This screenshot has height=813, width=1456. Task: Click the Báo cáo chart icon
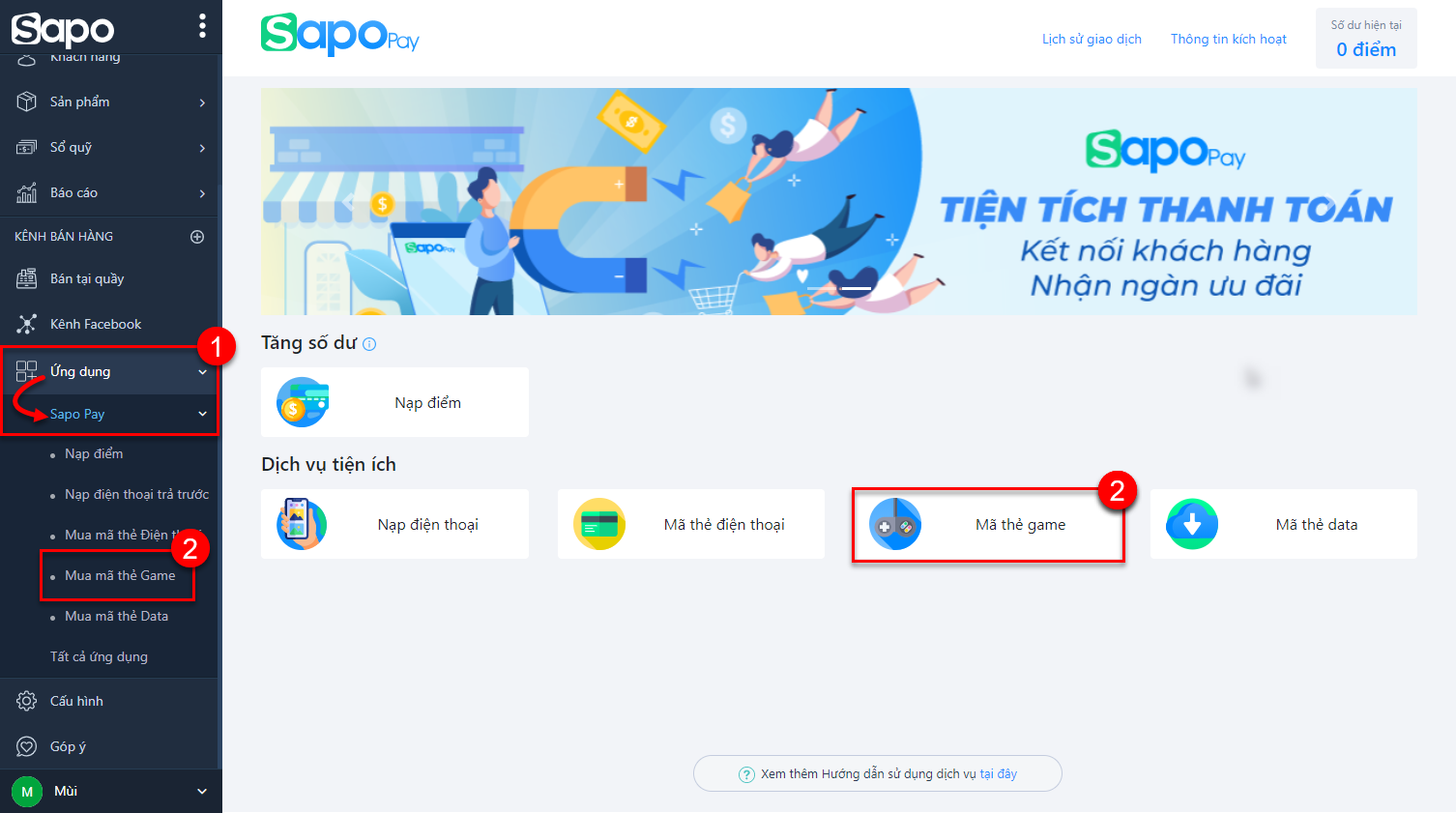(x=27, y=192)
